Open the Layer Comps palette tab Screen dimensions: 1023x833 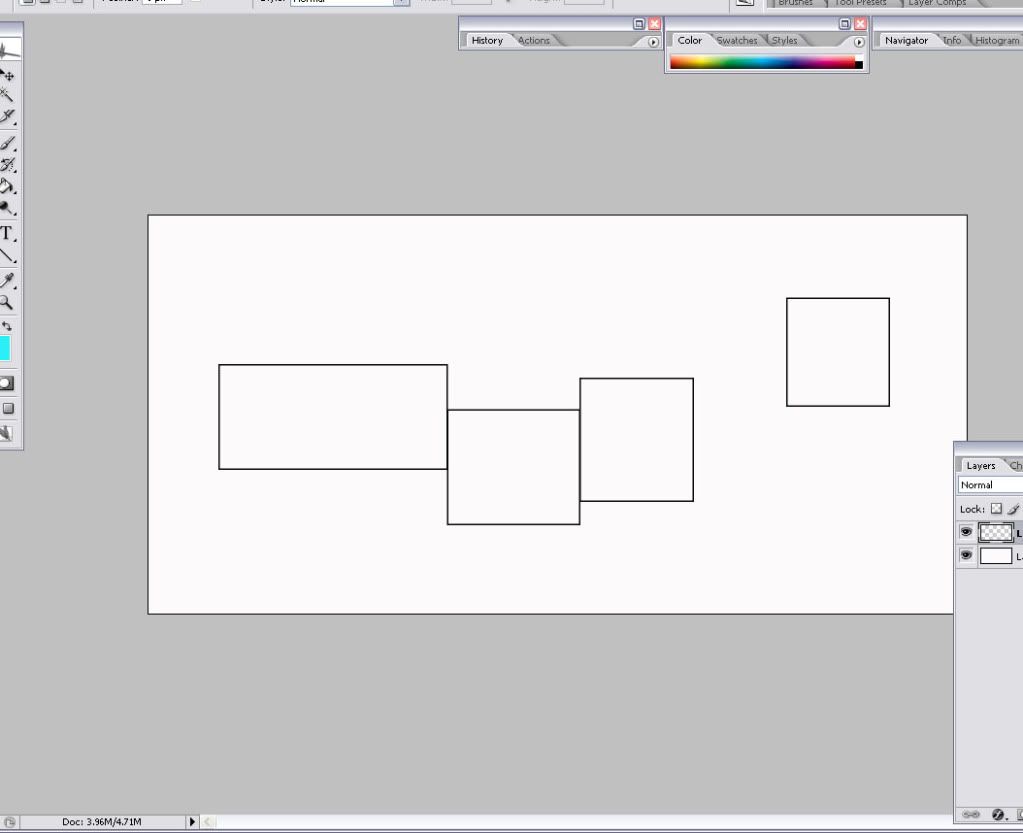[x=937, y=3]
